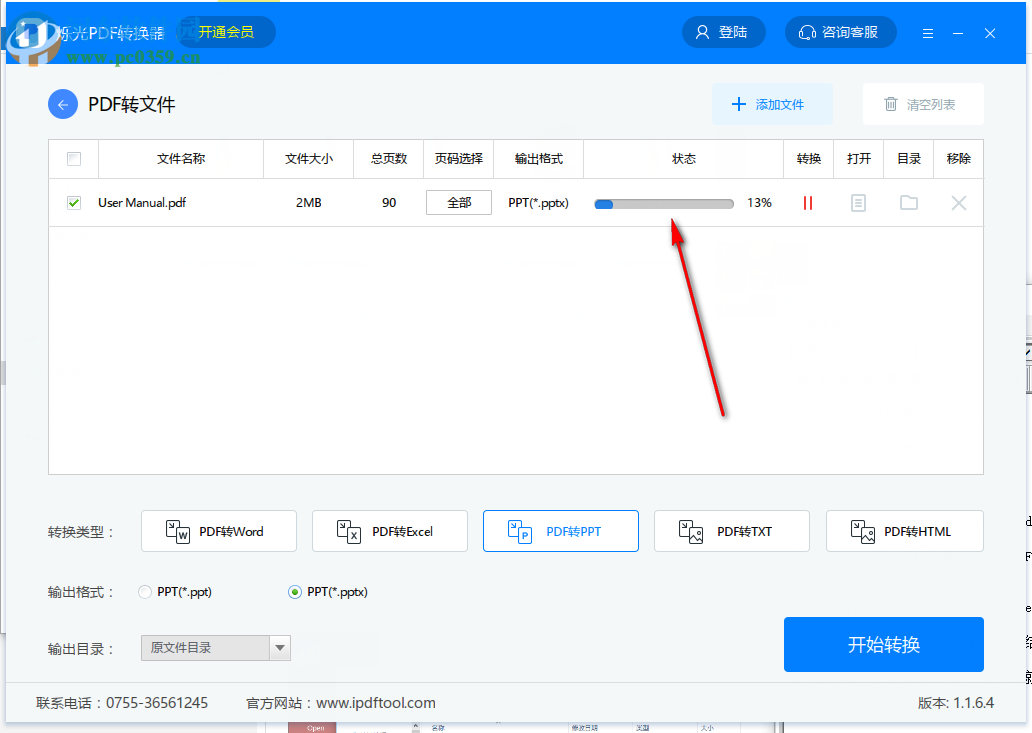Open the 输出目录 directory dropdown
1032x733 pixels.
click(x=278, y=648)
